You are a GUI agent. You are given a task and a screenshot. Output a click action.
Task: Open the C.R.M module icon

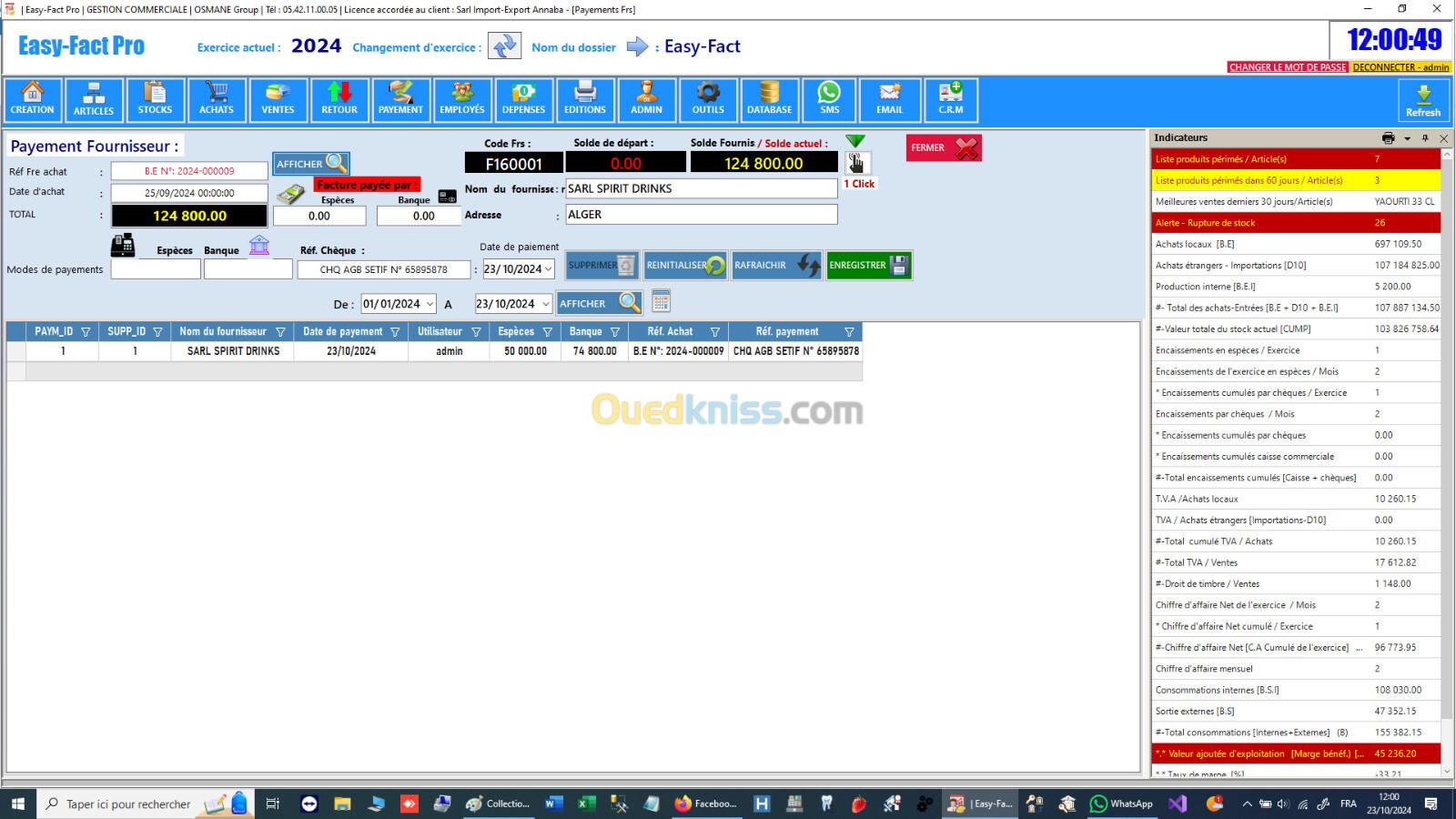[950, 99]
